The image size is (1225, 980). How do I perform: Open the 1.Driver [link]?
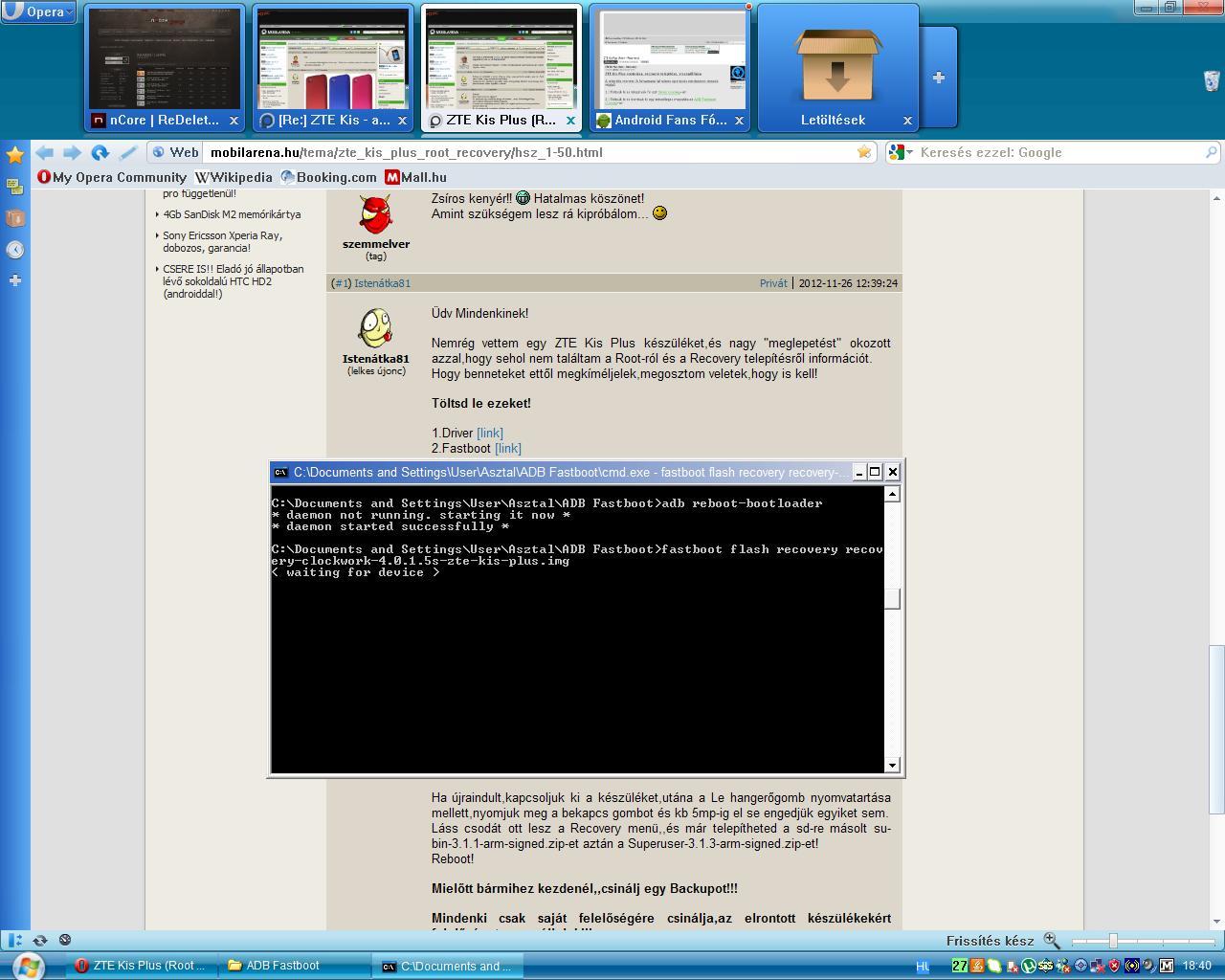point(490,434)
